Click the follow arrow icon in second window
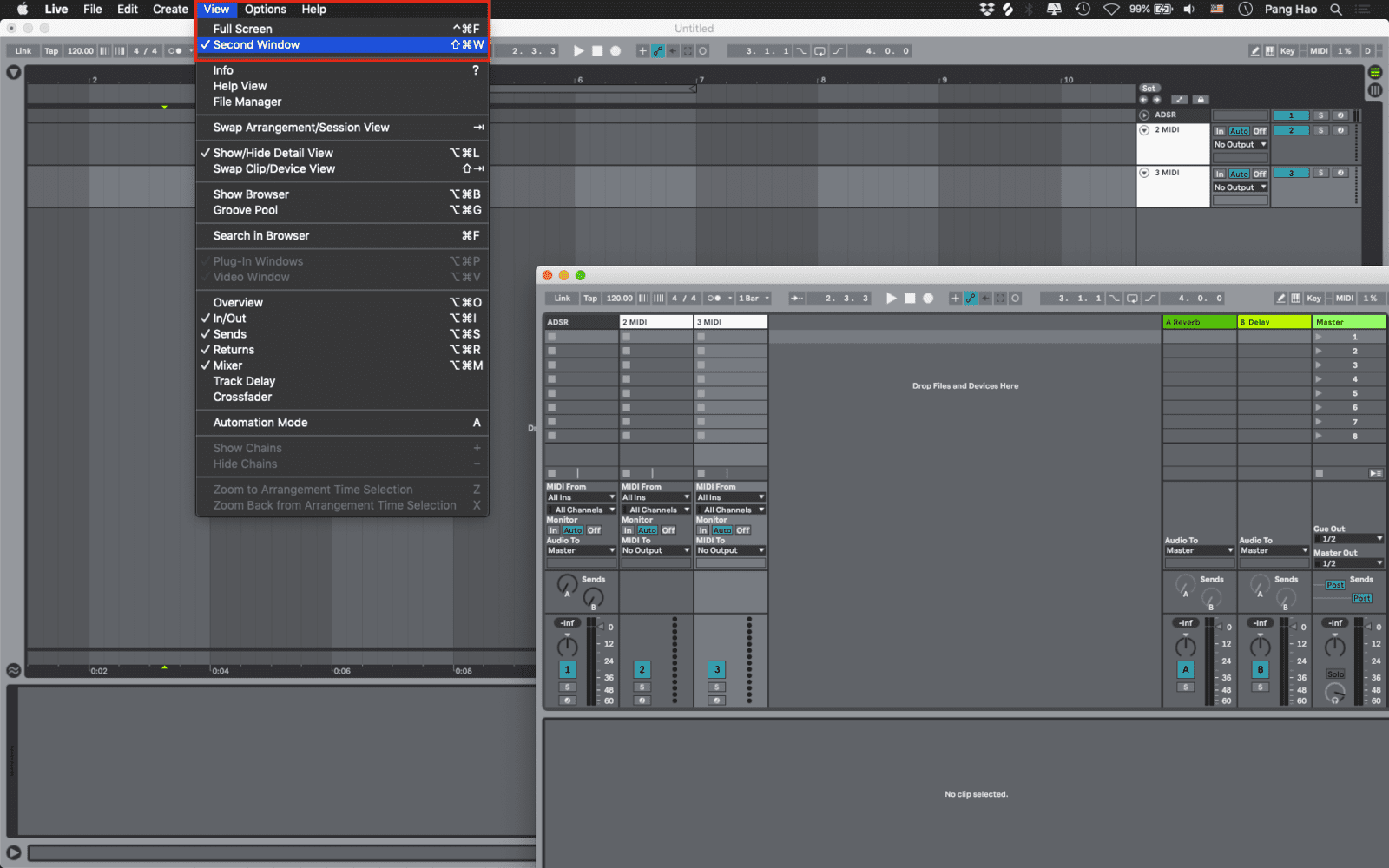 point(796,298)
